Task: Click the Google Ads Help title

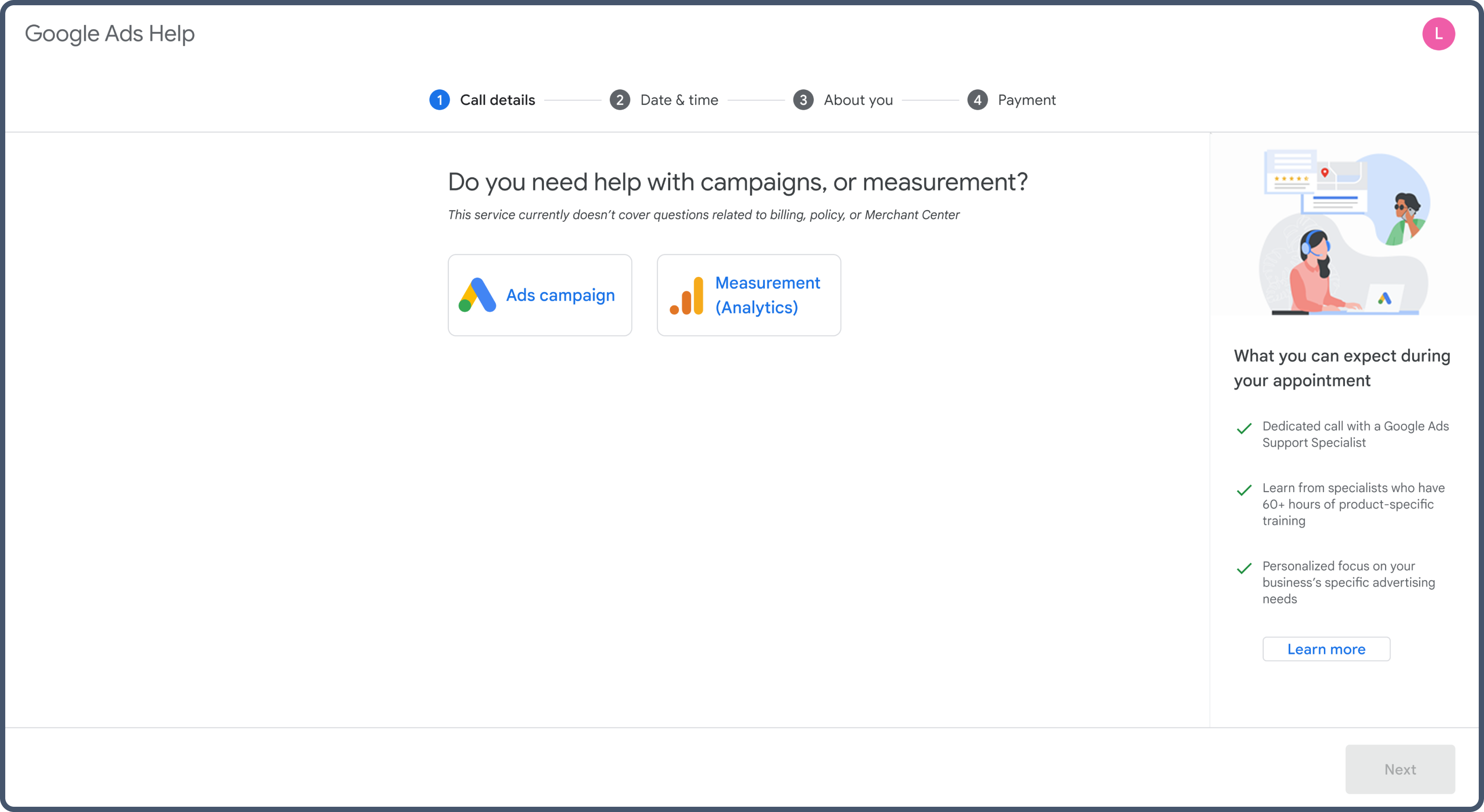Action: pos(109,34)
